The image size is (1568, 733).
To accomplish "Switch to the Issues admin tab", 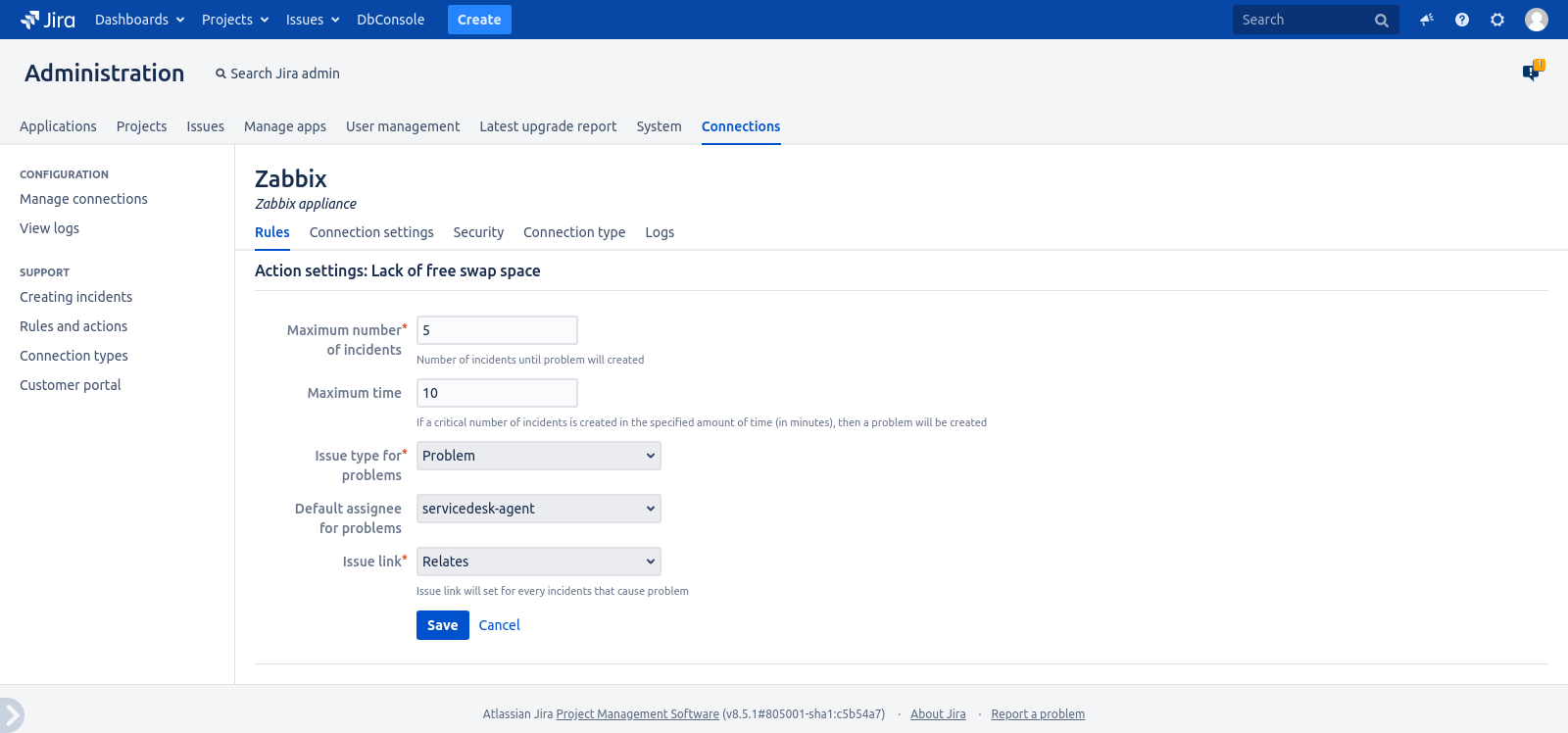I will pos(206,126).
